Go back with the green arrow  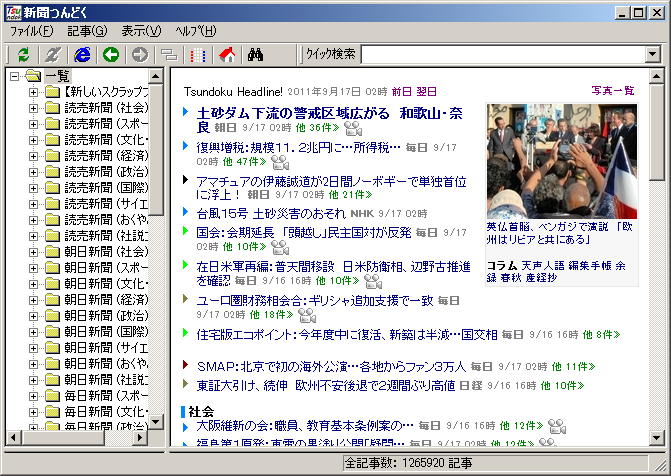(111, 55)
